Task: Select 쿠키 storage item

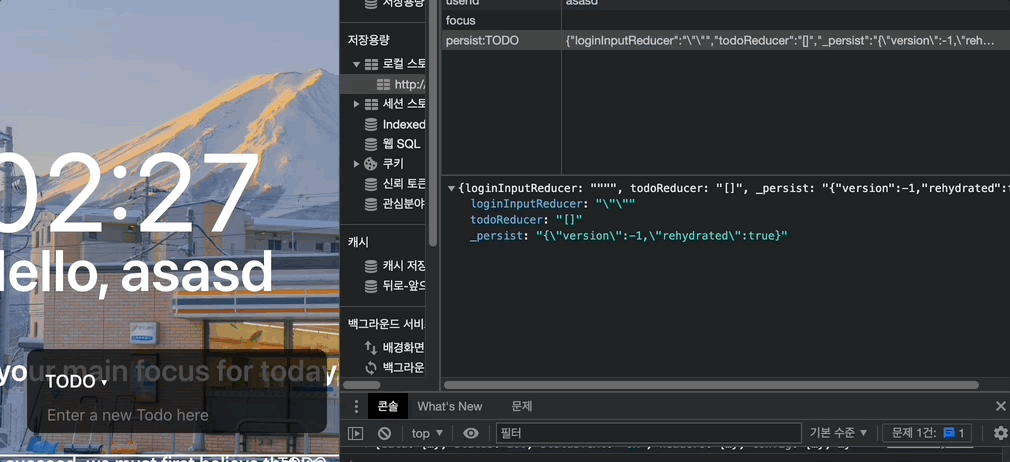Action: [x=393, y=164]
